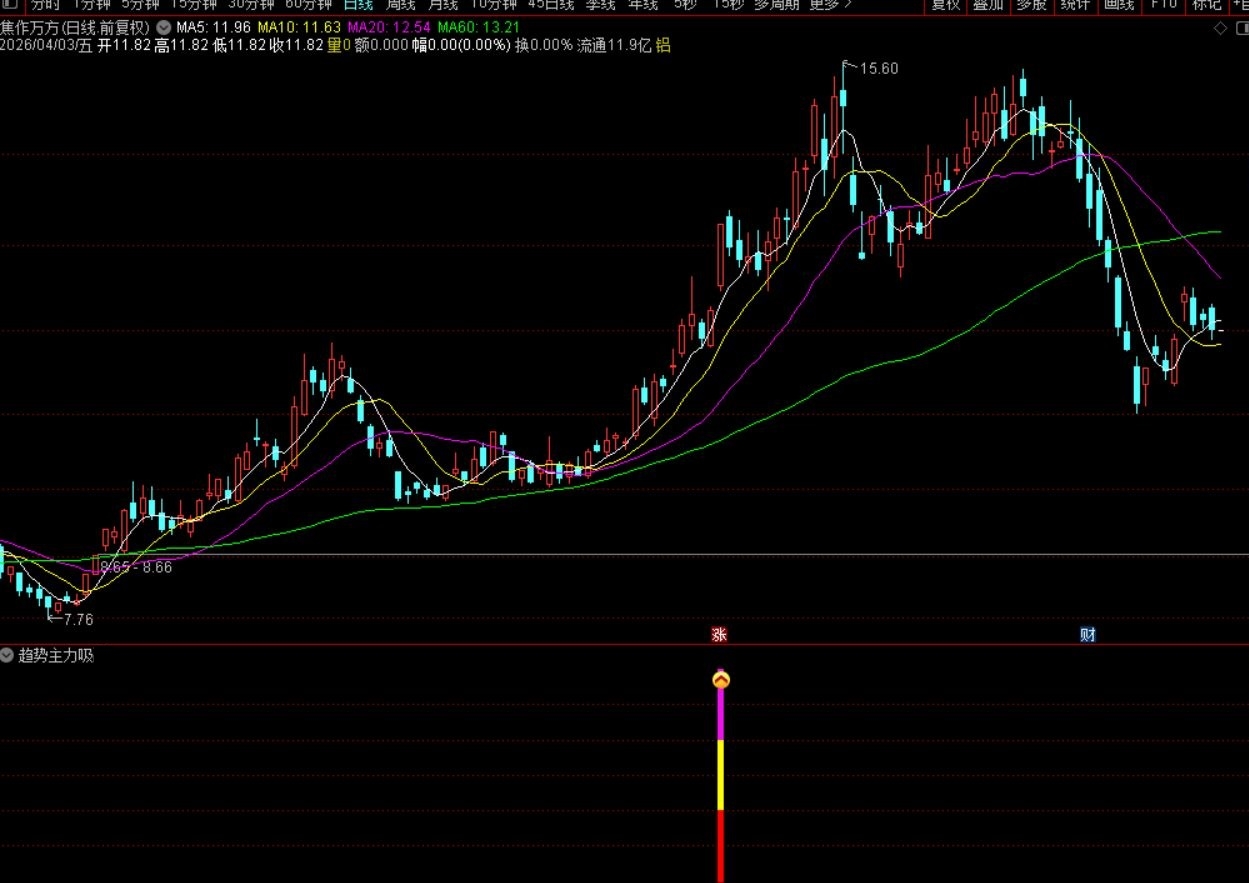Click the red 涨 event marker
1249x883 pixels.
[x=719, y=634]
